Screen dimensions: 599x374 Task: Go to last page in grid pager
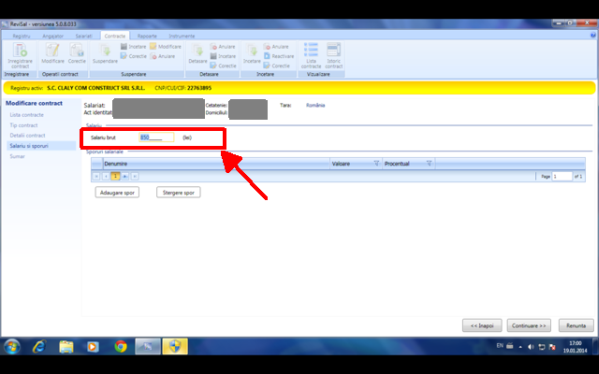click(x=134, y=176)
